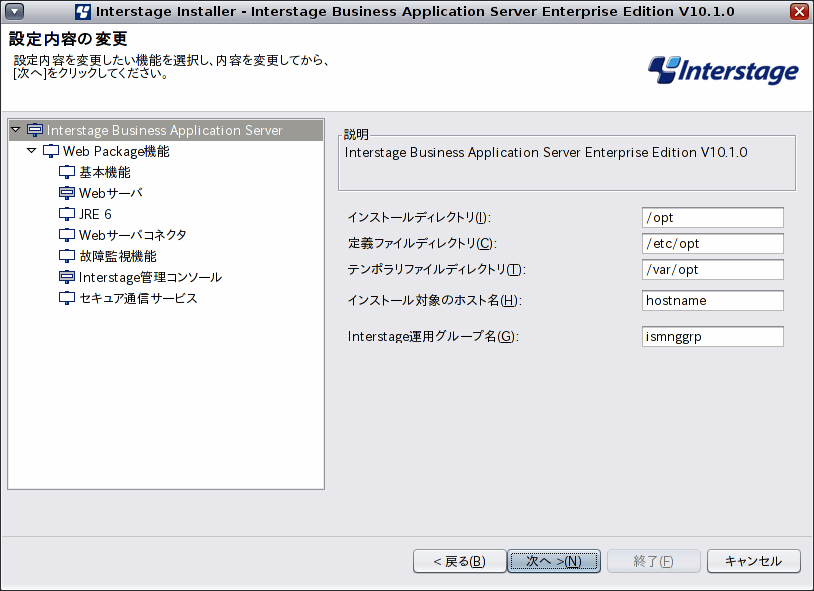The width and height of the screenshot is (814, 591).
Task: Click the Interstage Installer title bar app icon
Action: pos(83,11)
